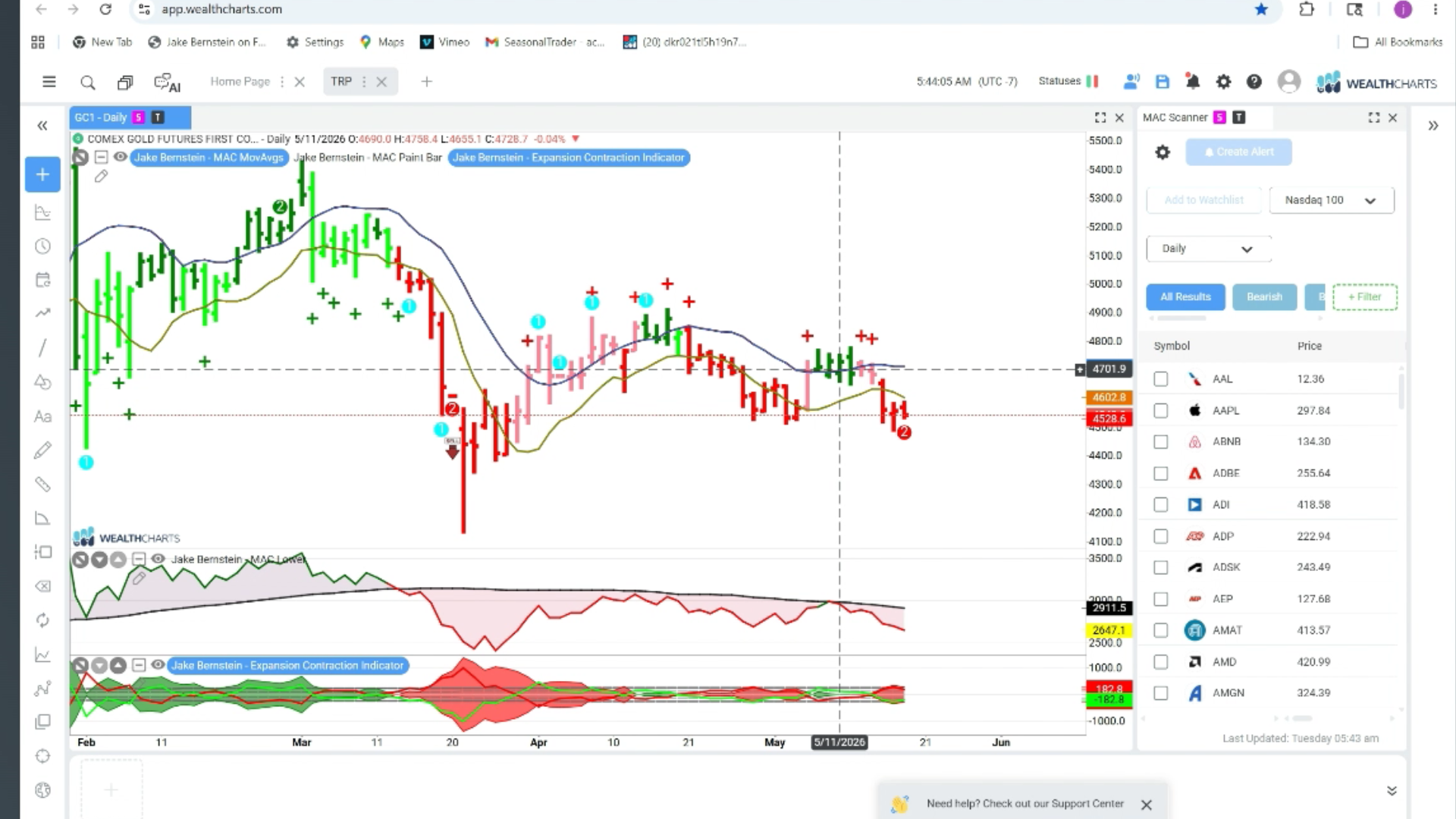Open MAC Scanner settings gear
The image size is (1456, 819).
coord(1163,152)
